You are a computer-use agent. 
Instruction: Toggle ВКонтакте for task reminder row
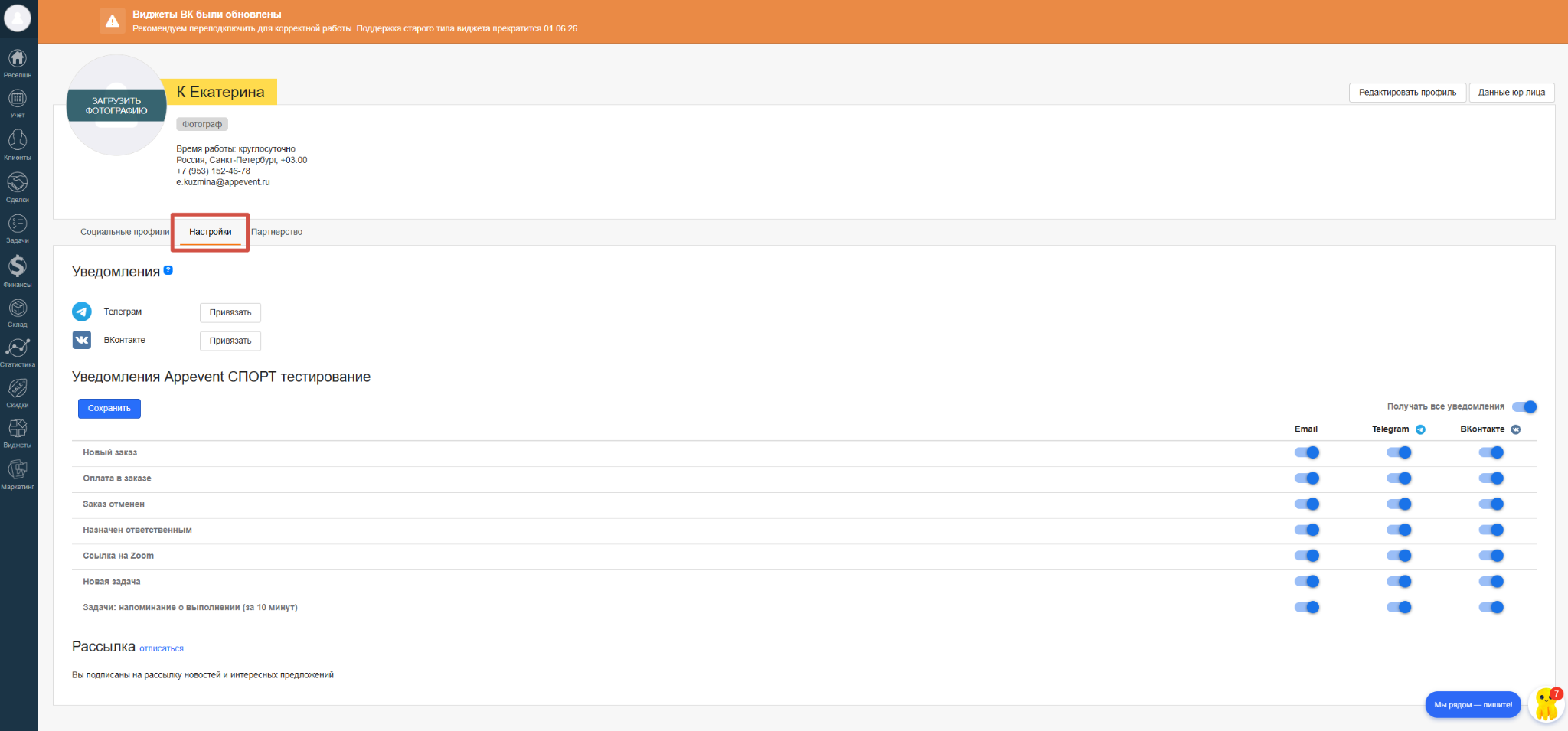tap(1491, 608)
